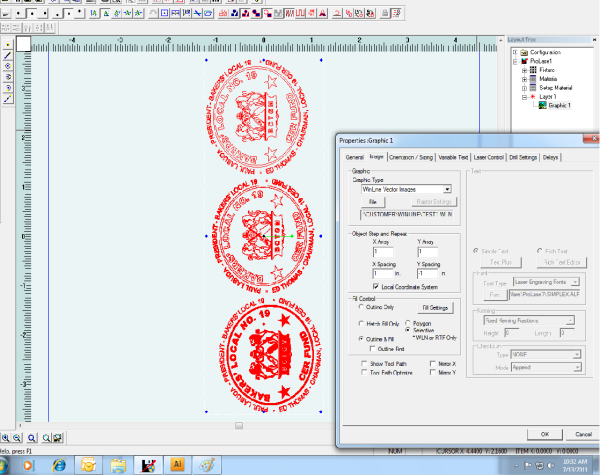Viewport: 600px width, 476px height.
Task: Click the X Array input field
Action: point(383,252)
